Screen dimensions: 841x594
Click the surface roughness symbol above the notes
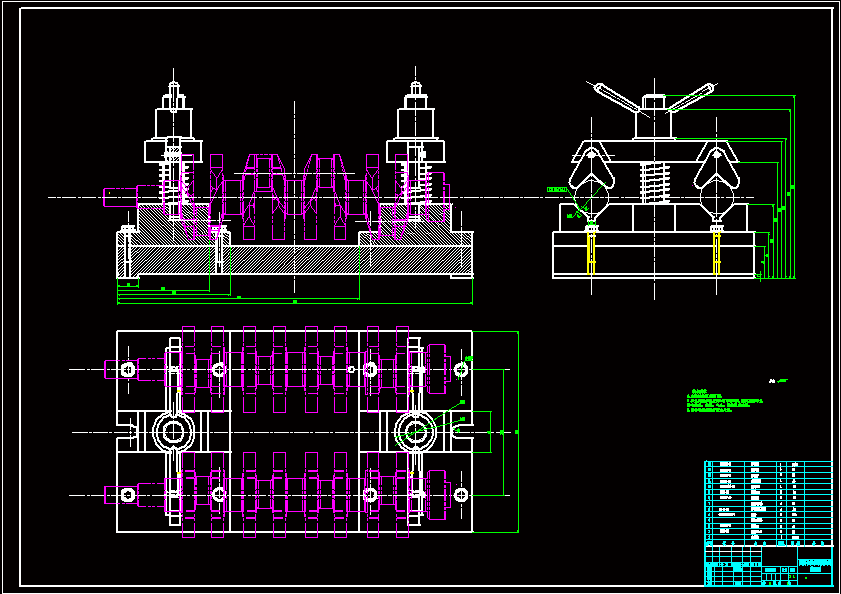778,381
